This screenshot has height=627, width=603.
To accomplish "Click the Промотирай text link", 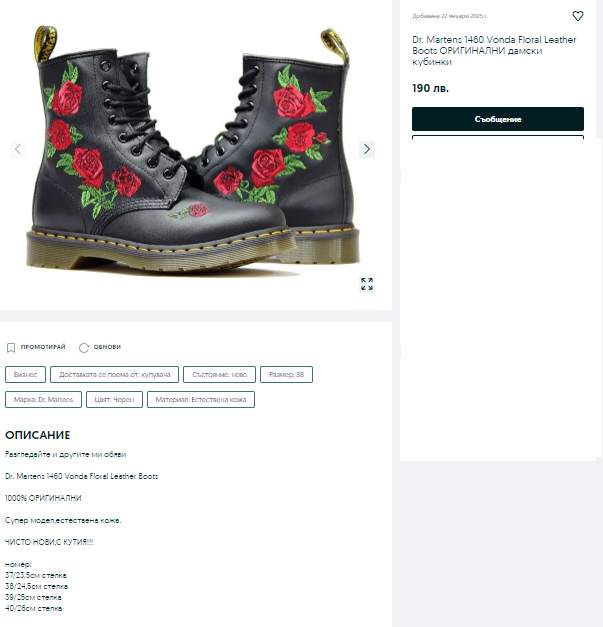I will point(43,347).
